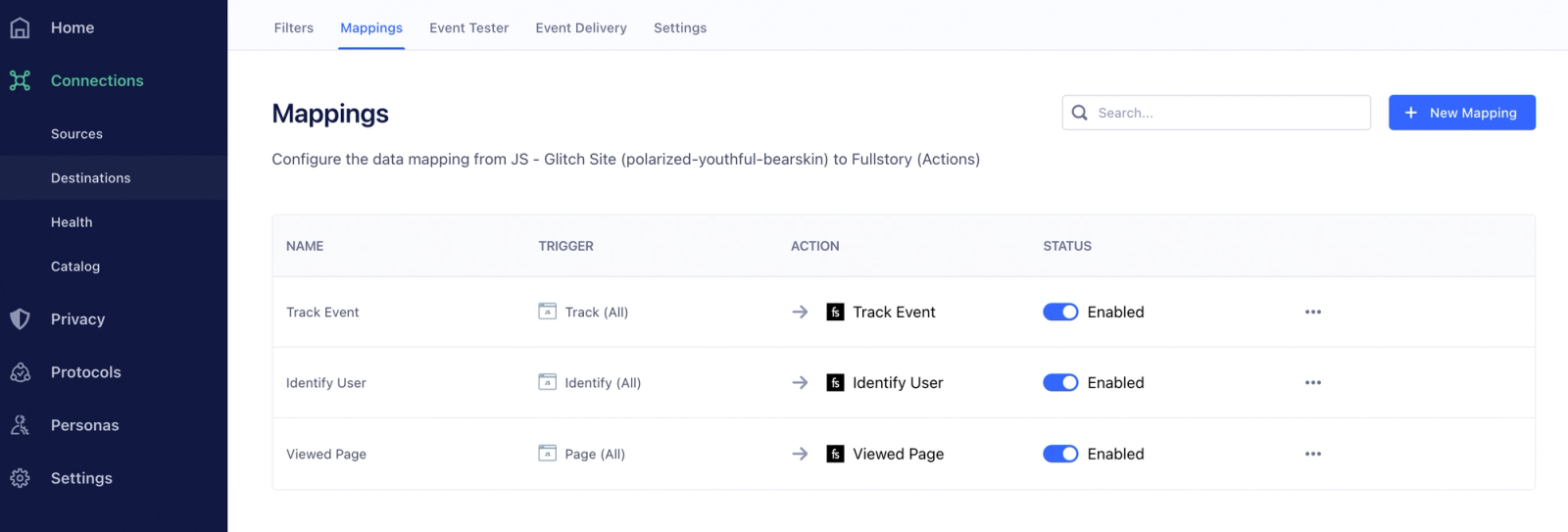Open the three-dot menu for Viewed Page
The height and width of the screenshot is (532, 1568).
[x=1313, y=454]
